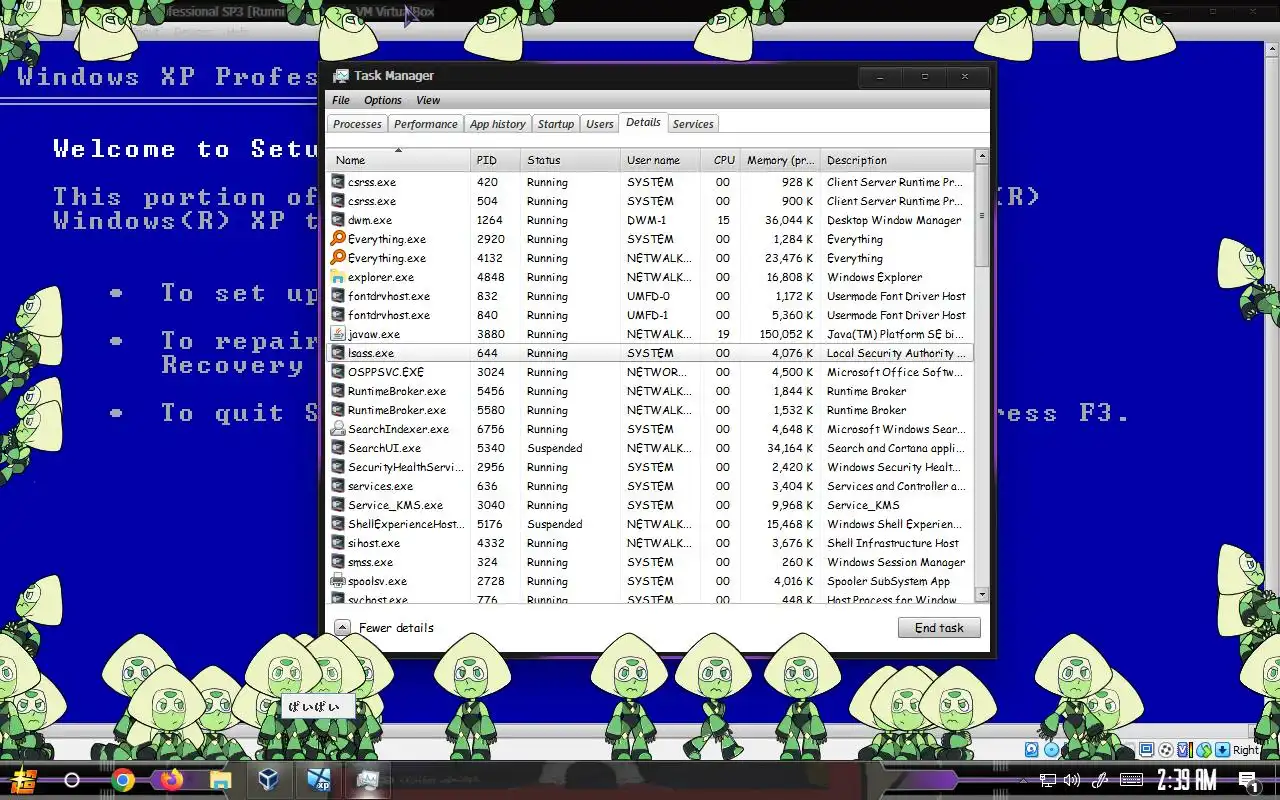Click the scrollbar up arrow
Image resolution: width=1280 pixels, height=800 pixels.
981,156
